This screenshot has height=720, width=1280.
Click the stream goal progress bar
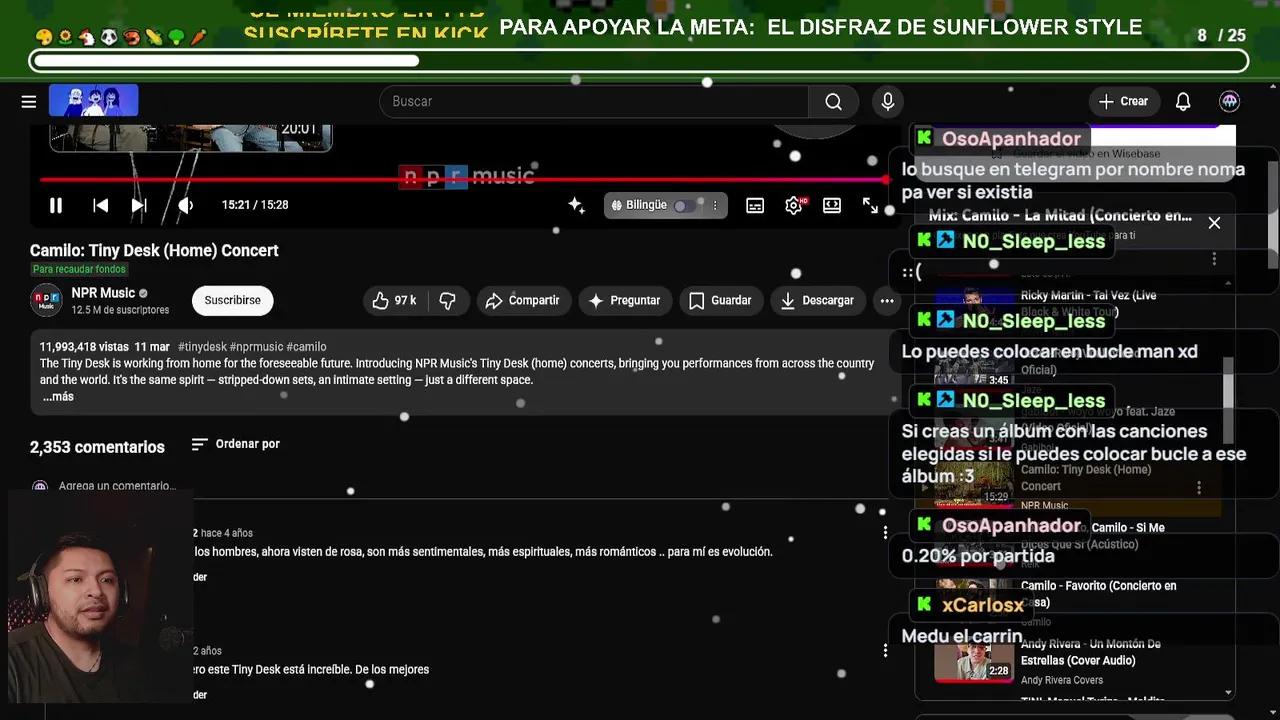(x=639, y=61)
